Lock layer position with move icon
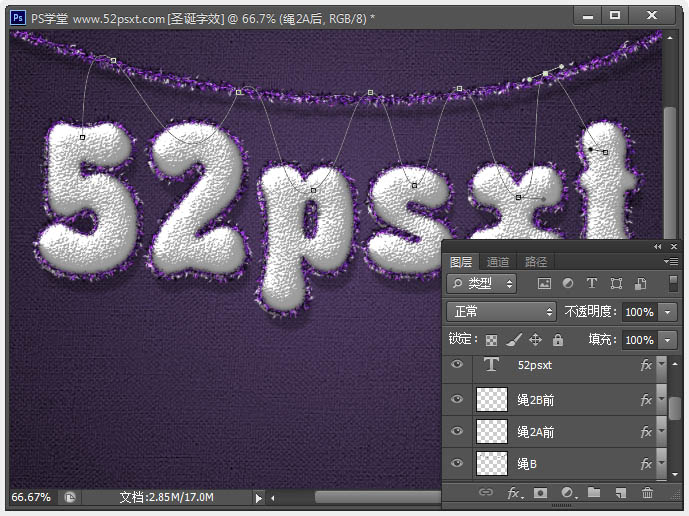 [535, 339]
